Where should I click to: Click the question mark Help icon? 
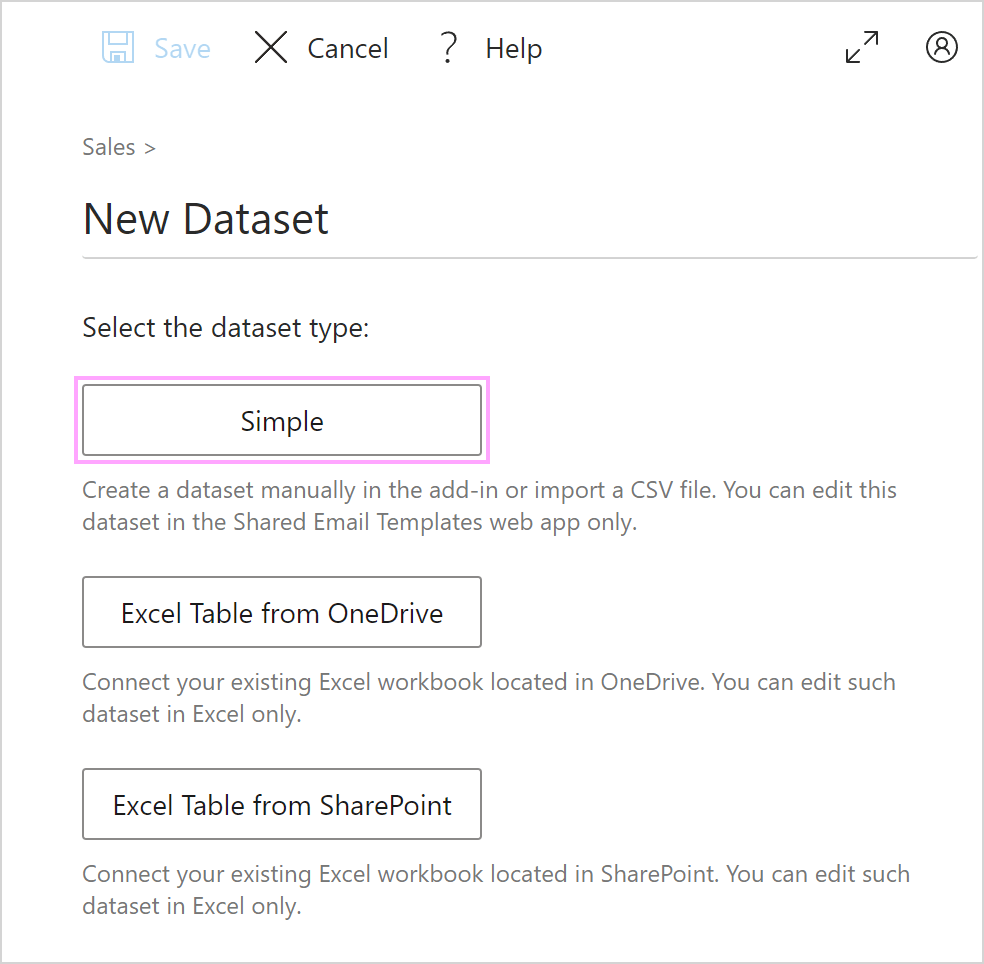tap(448, 48)
